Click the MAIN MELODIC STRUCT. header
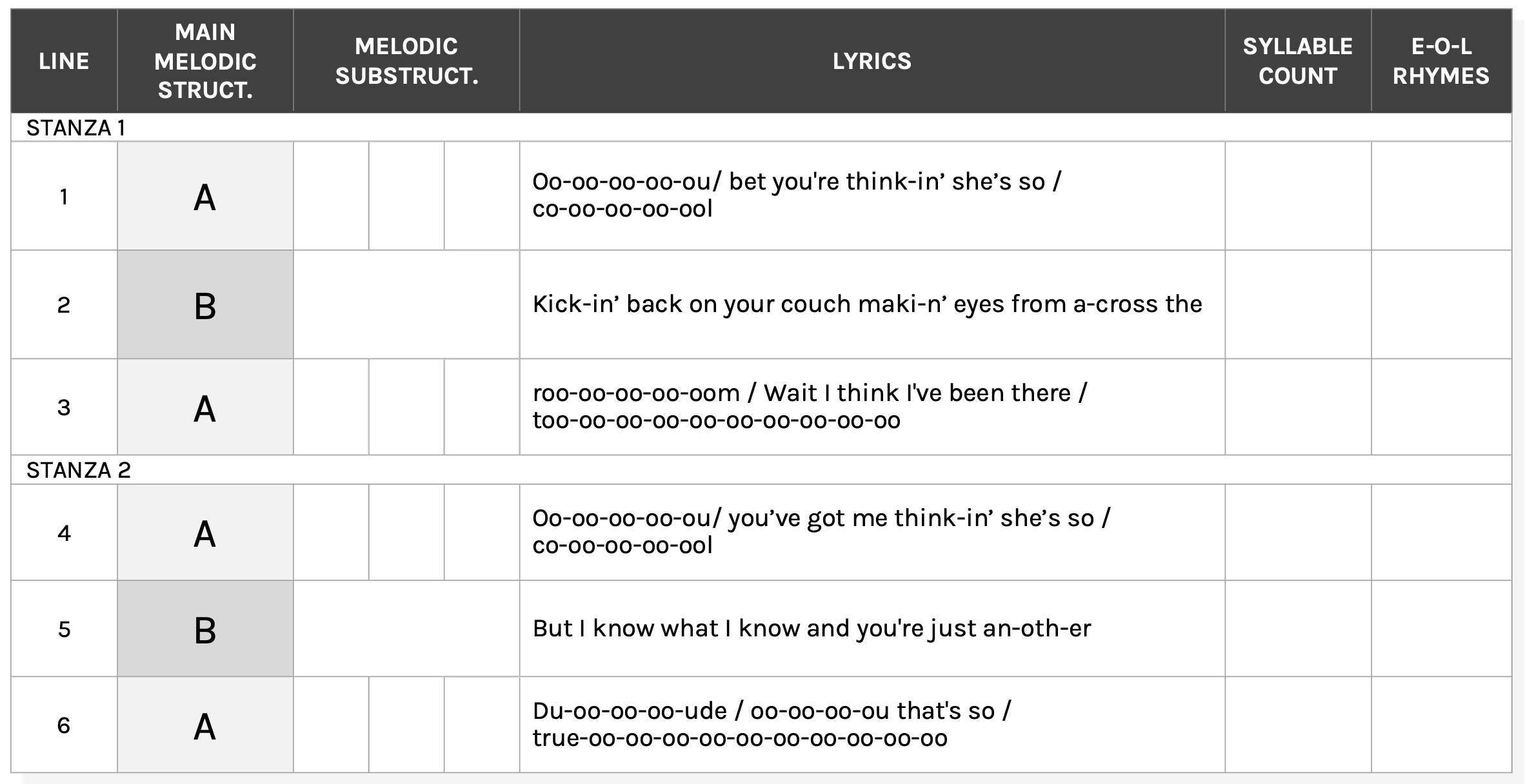The image size is (1525, 784). point(205,61)
